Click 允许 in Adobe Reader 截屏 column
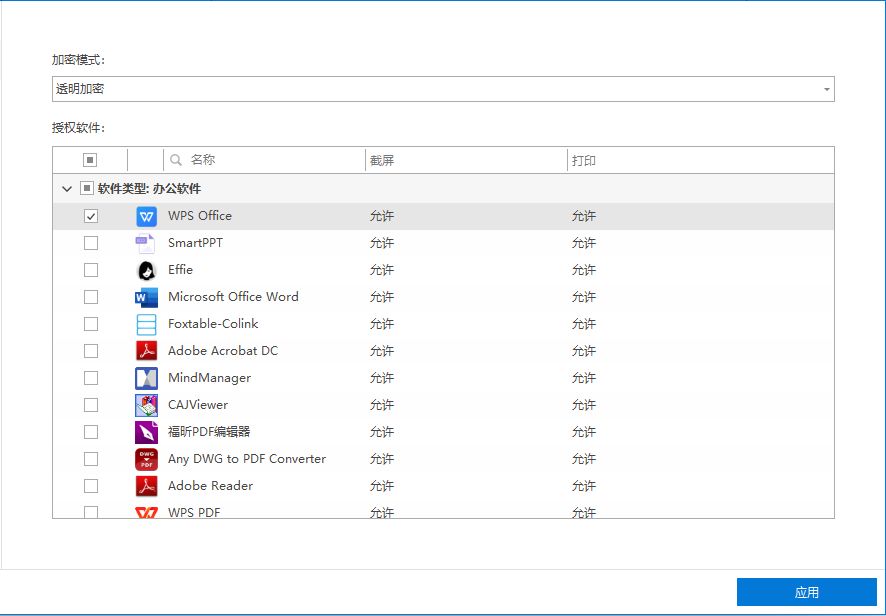The image size is (886, 616). [382, 485]
